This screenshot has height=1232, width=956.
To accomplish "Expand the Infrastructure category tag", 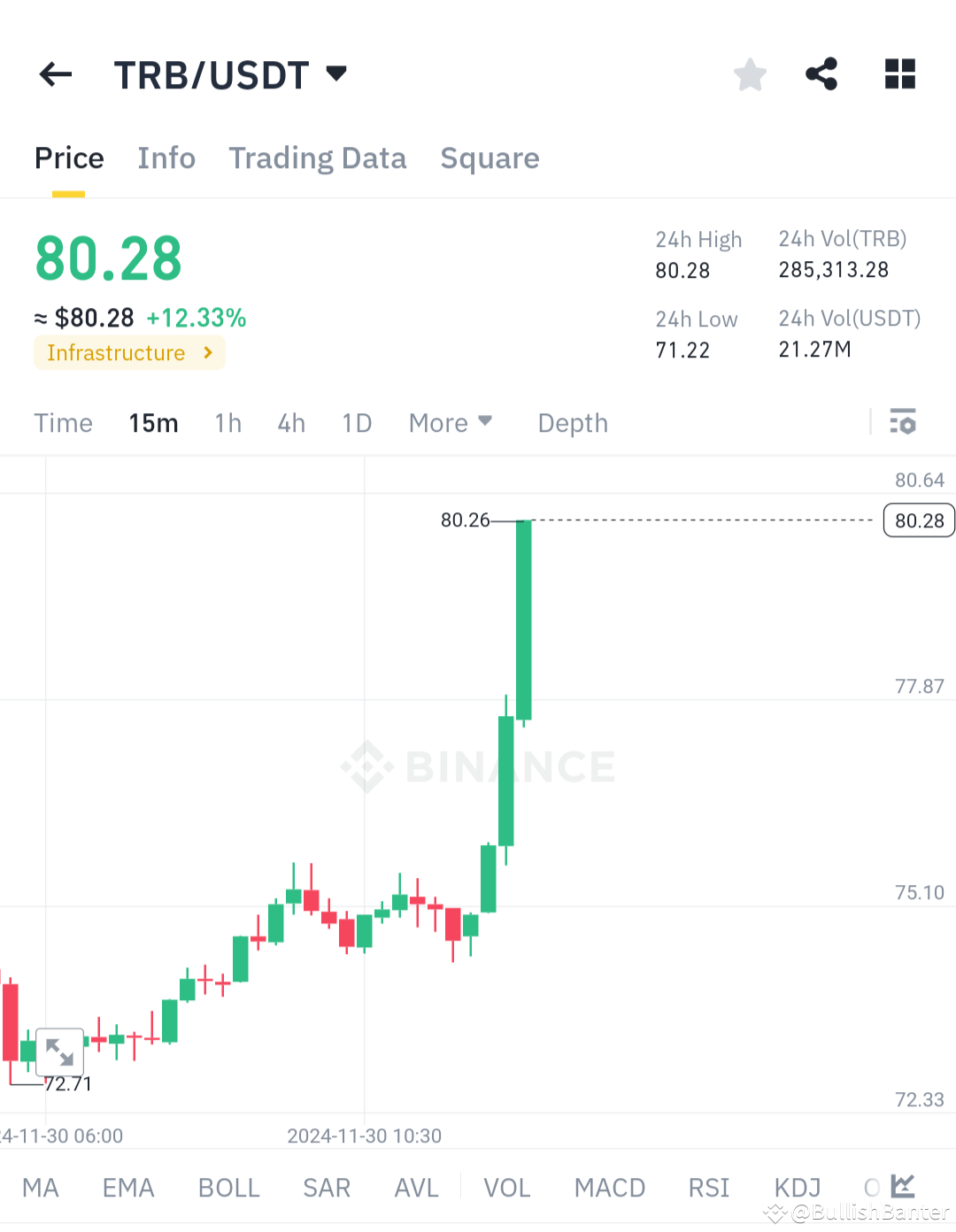I will pos(129,352).
